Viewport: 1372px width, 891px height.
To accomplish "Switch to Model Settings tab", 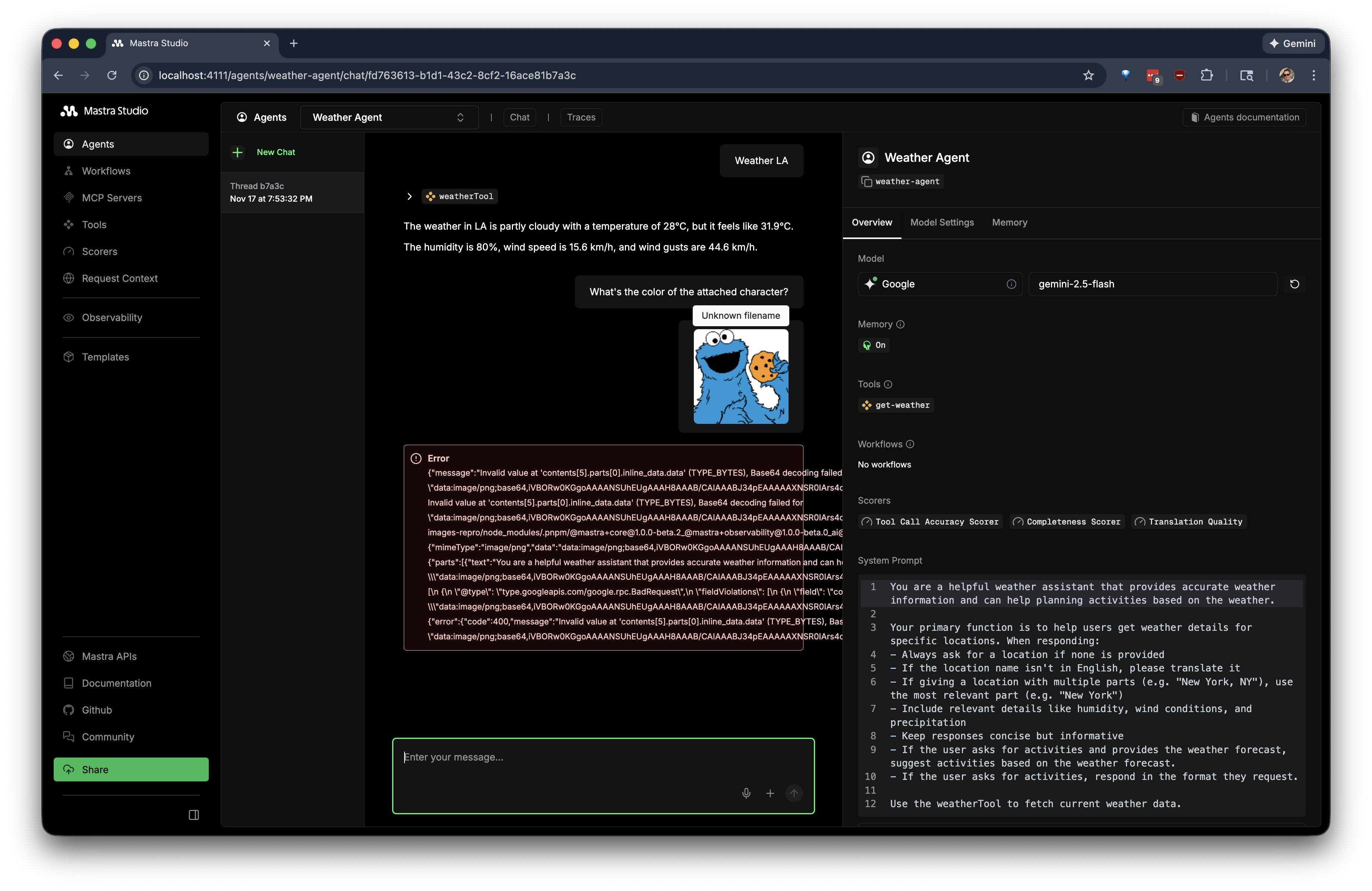I will point(941,223).
